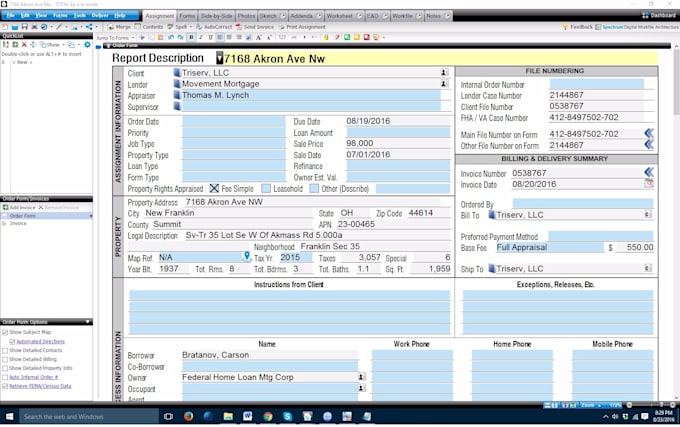680x427 pixels.
Task: Click the Auto Internal Order # link
Action: (x=33, y=377)
